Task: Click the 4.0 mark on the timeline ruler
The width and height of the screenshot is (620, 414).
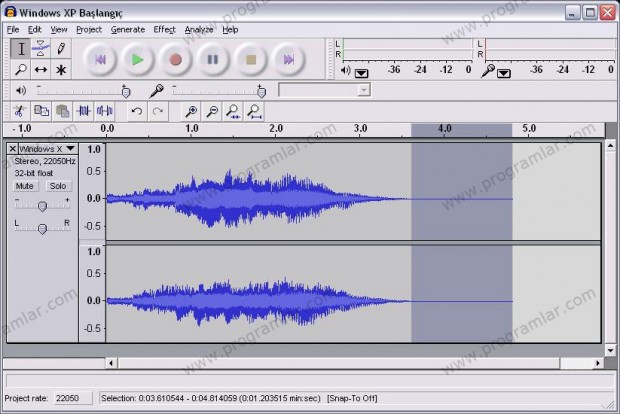Action: [444, 129]
